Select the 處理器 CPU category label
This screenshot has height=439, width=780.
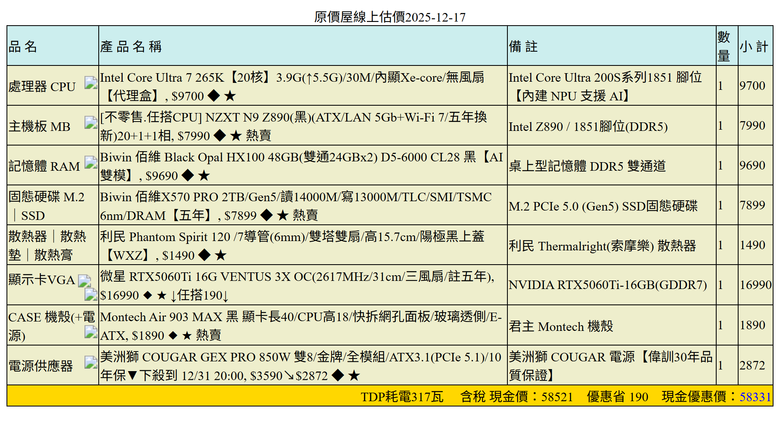[x=42, y=87]
